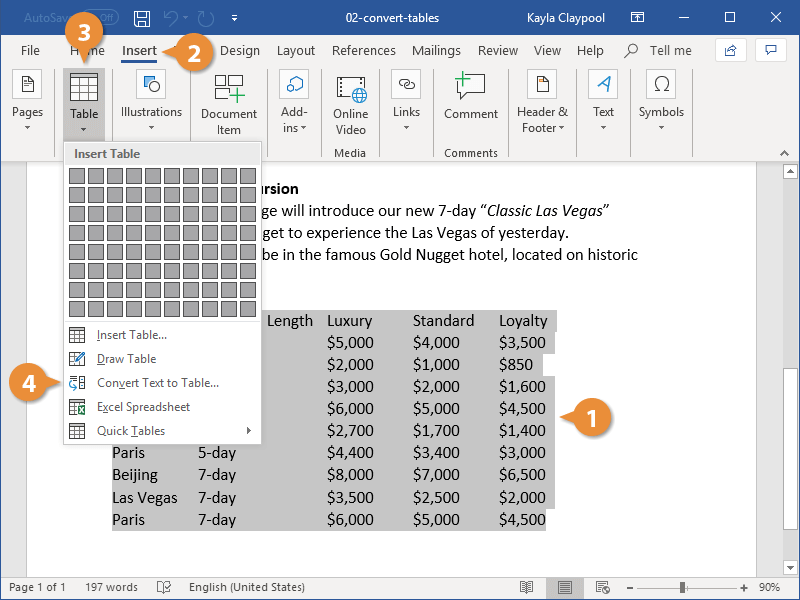800x600 pixels.
Task: Select Excel Spreadsheet from table menu
Action: click(143, 407)
